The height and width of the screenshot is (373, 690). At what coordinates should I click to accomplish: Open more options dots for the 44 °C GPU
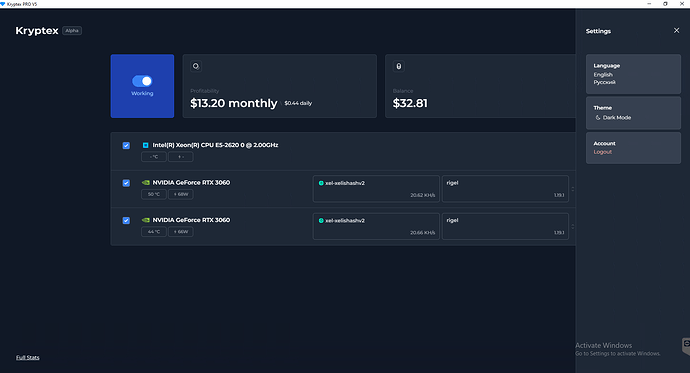(x=573, y=227)
